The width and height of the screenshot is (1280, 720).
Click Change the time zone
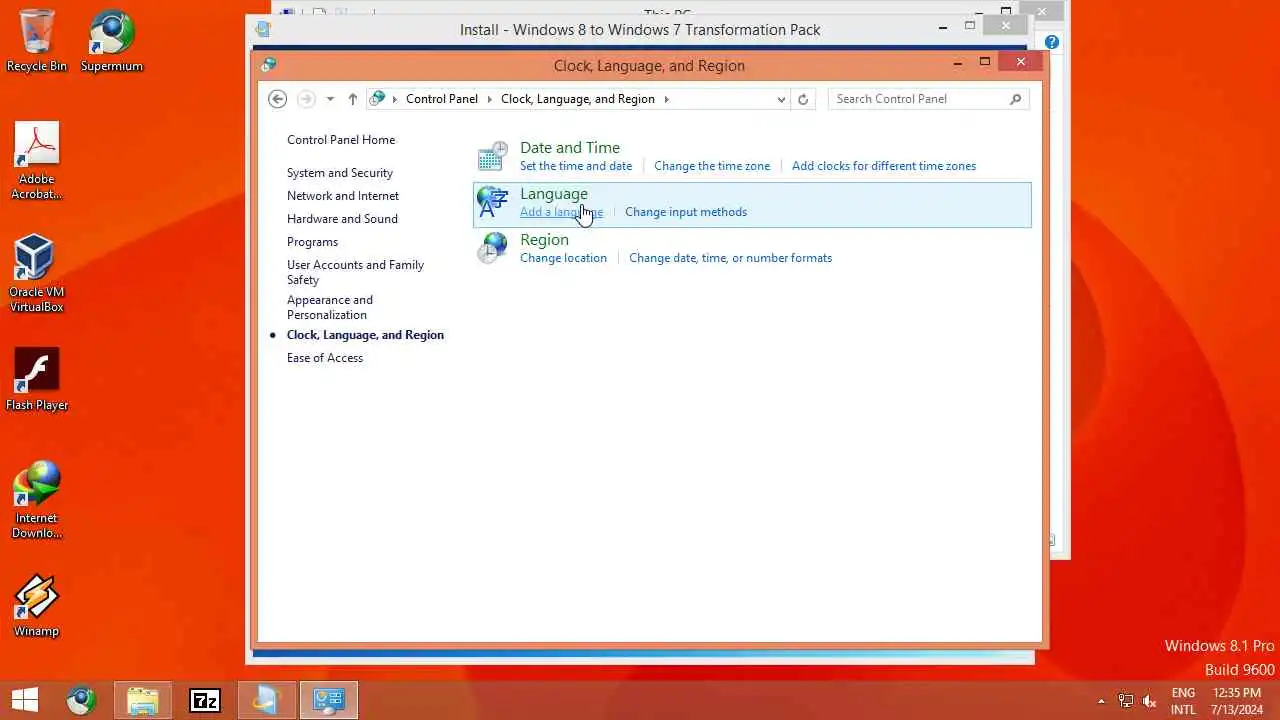pyautogui.click(x=712, y=166)
